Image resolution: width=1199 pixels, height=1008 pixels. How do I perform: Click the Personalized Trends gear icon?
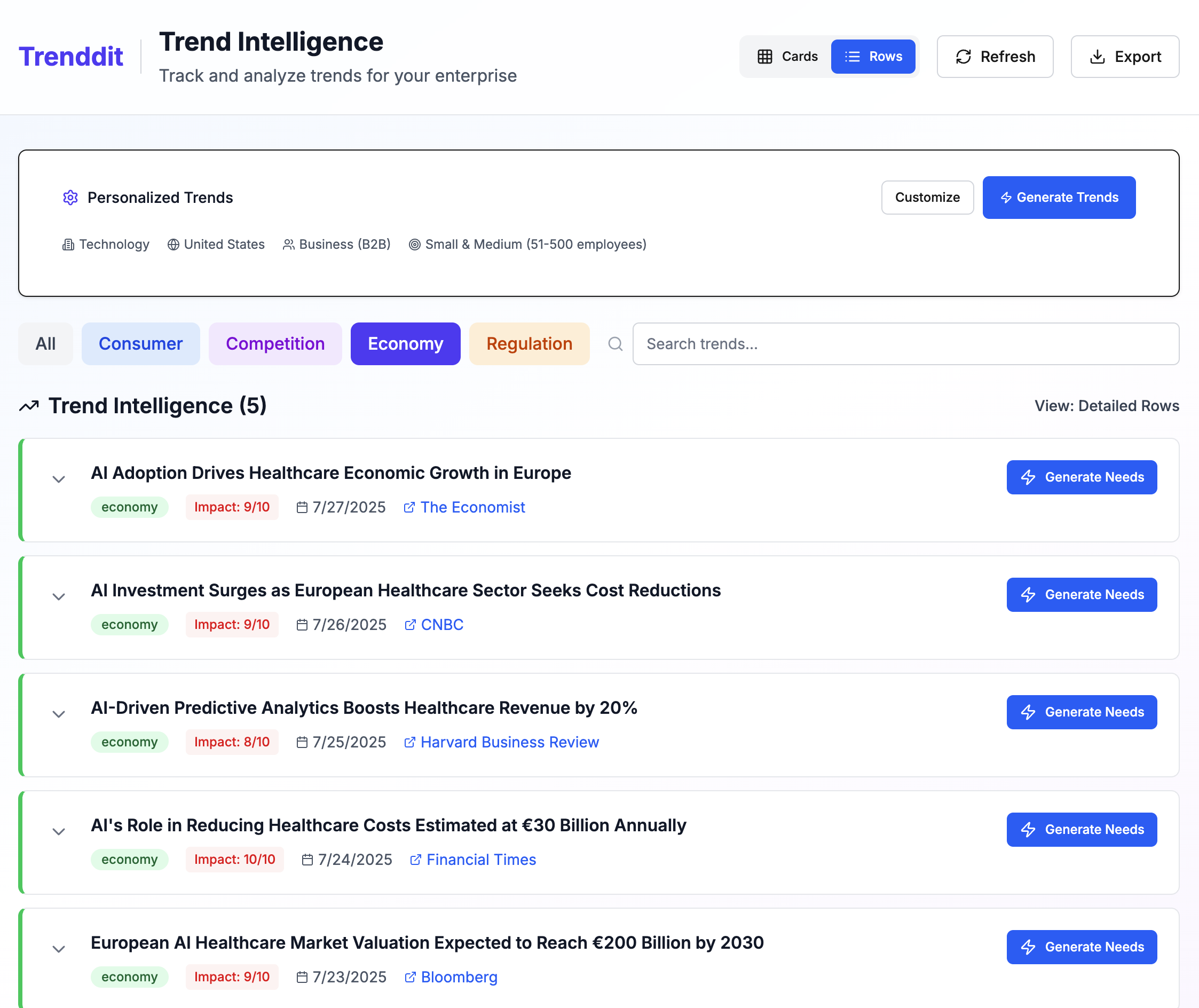click(70, 198)
